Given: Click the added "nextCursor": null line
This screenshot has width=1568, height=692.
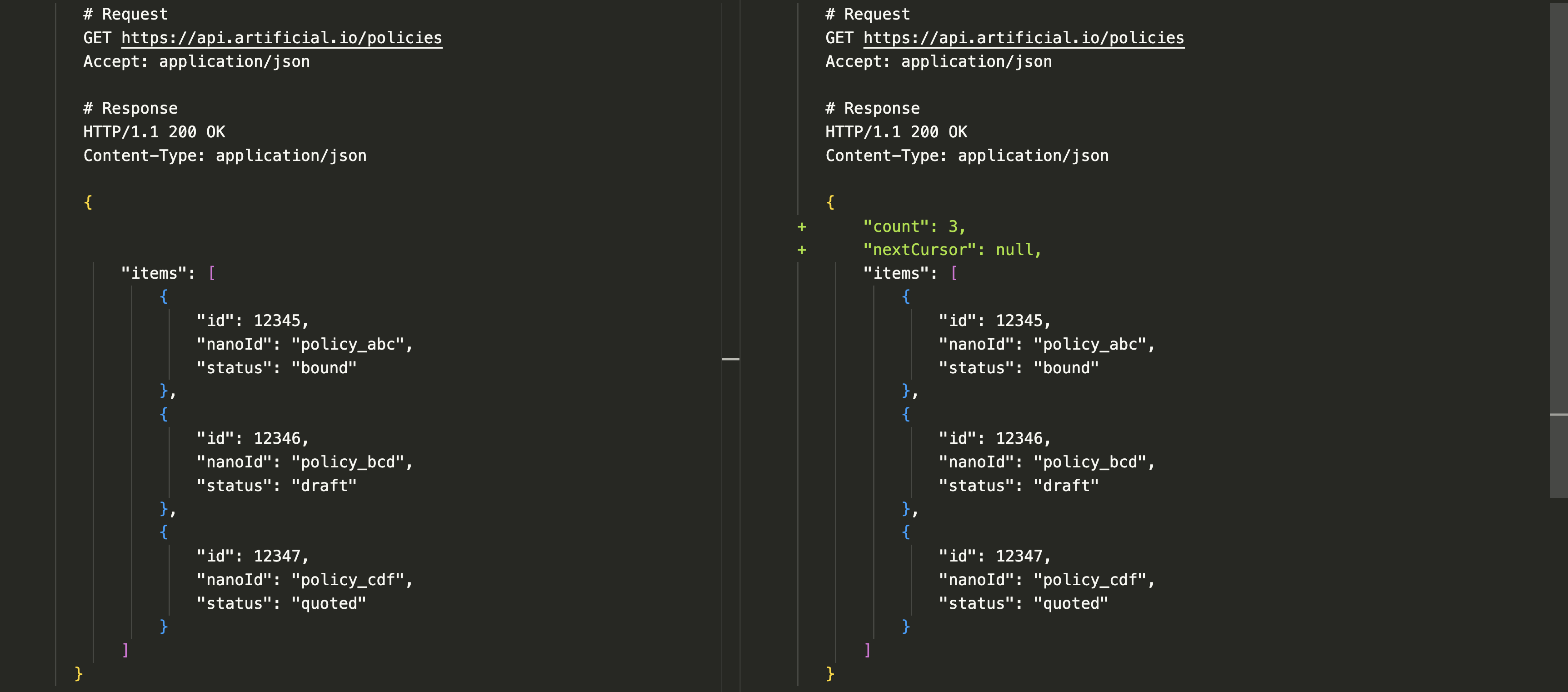Looking at the screenshot, I should [952, 250].
